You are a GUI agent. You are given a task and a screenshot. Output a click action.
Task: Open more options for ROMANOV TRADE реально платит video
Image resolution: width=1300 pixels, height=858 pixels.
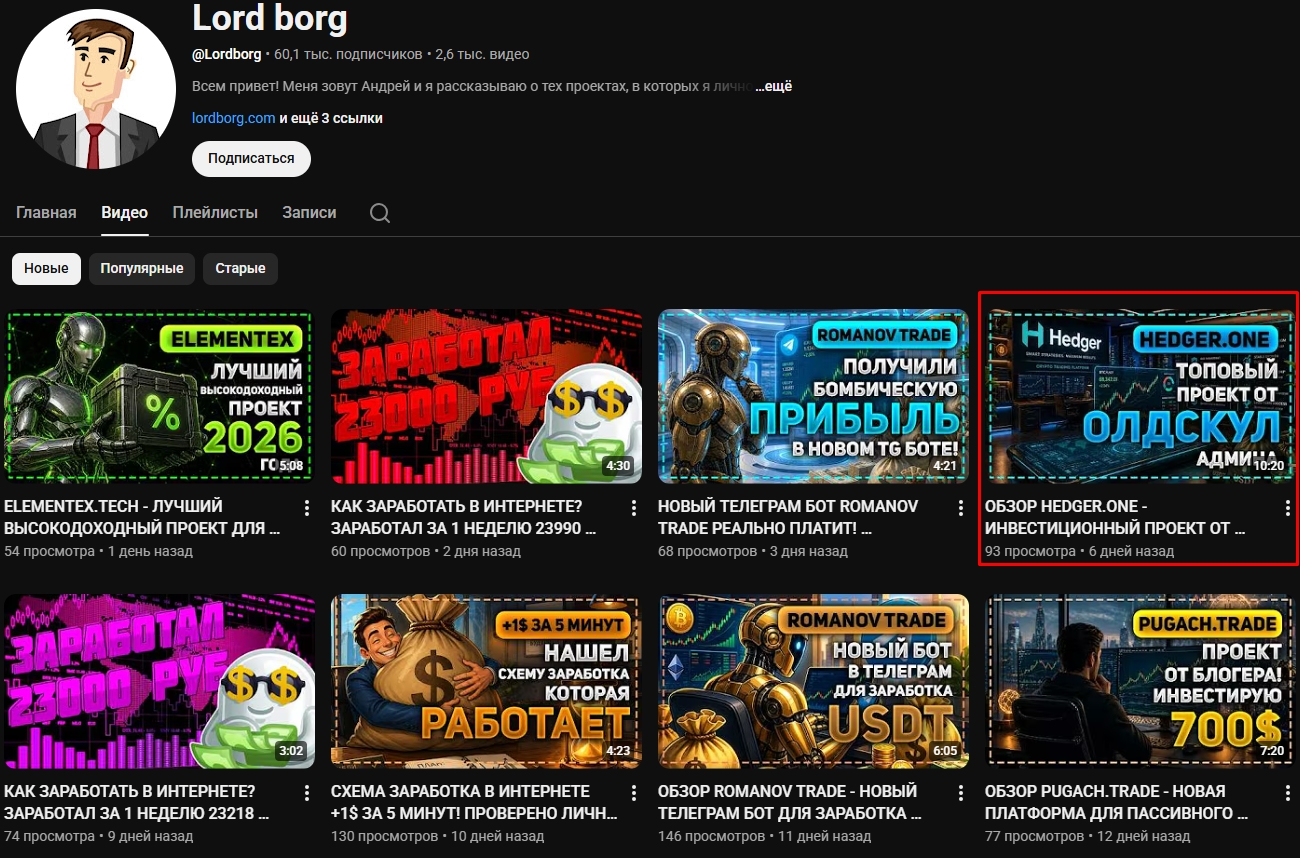point(961,508)
